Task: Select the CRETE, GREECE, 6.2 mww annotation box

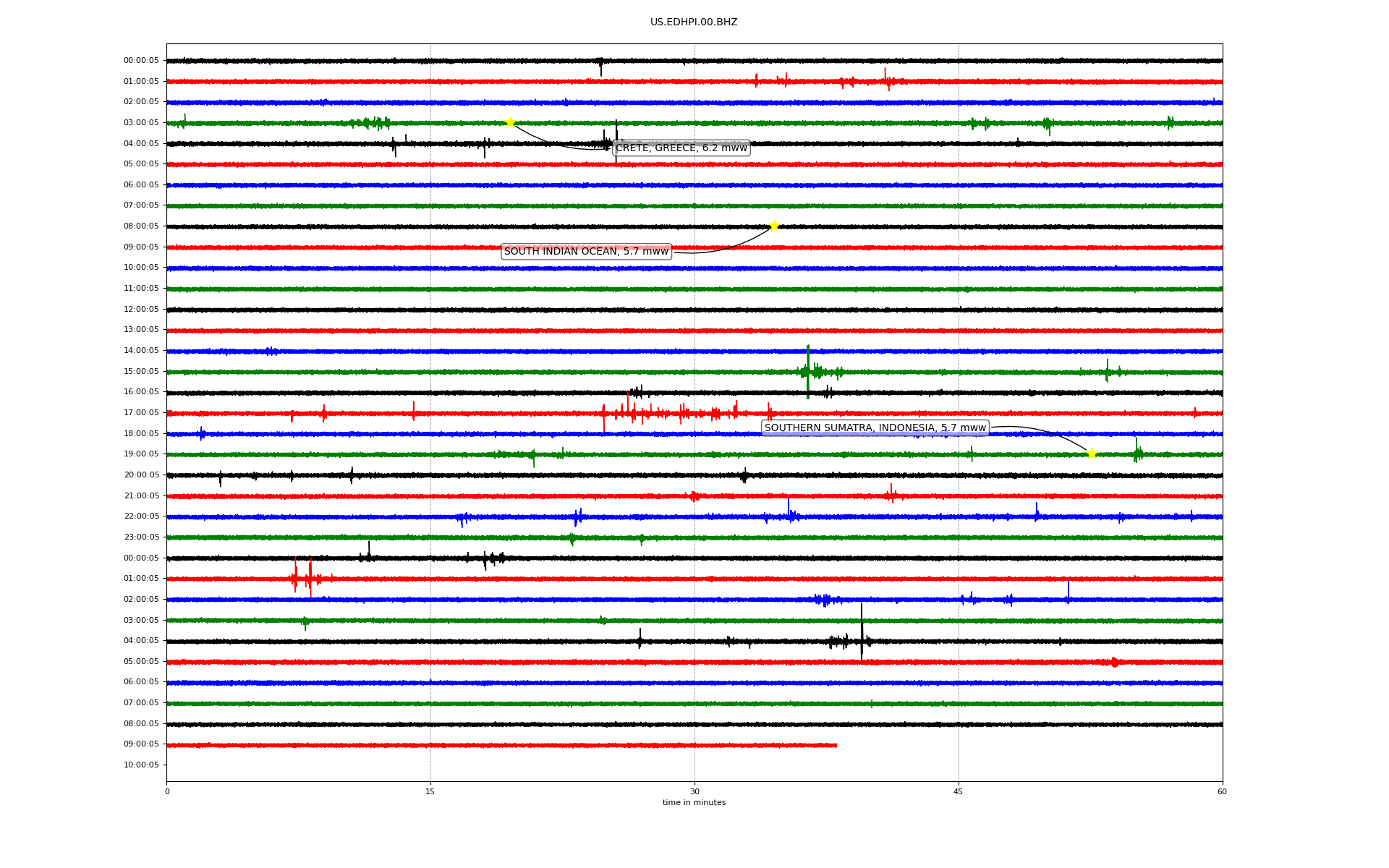Action: [x=681, y=148]
